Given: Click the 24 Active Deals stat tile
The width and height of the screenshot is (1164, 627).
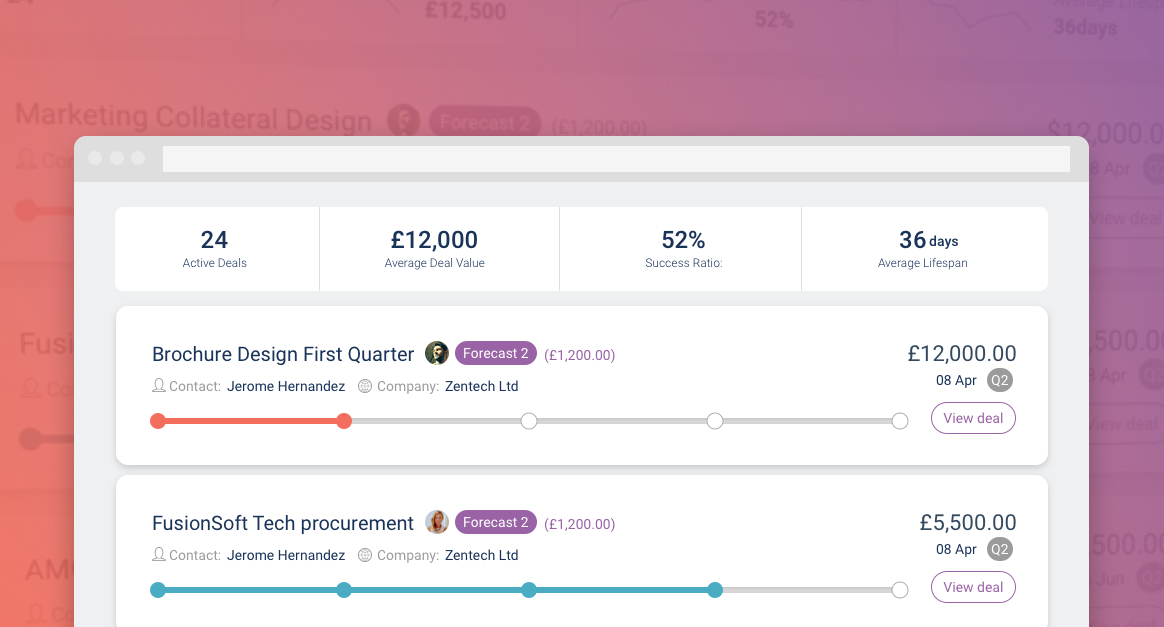Looking at the screenshot, I should [x=217, y=249].
